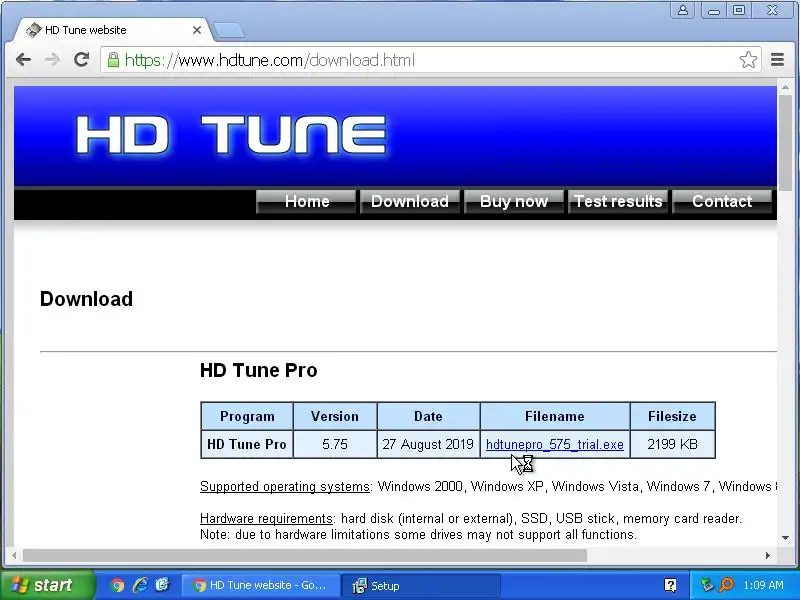The width and height of the screenshot is (800, 600).
Task: Click the green padlock security icon
Action: tap(113, 60)
